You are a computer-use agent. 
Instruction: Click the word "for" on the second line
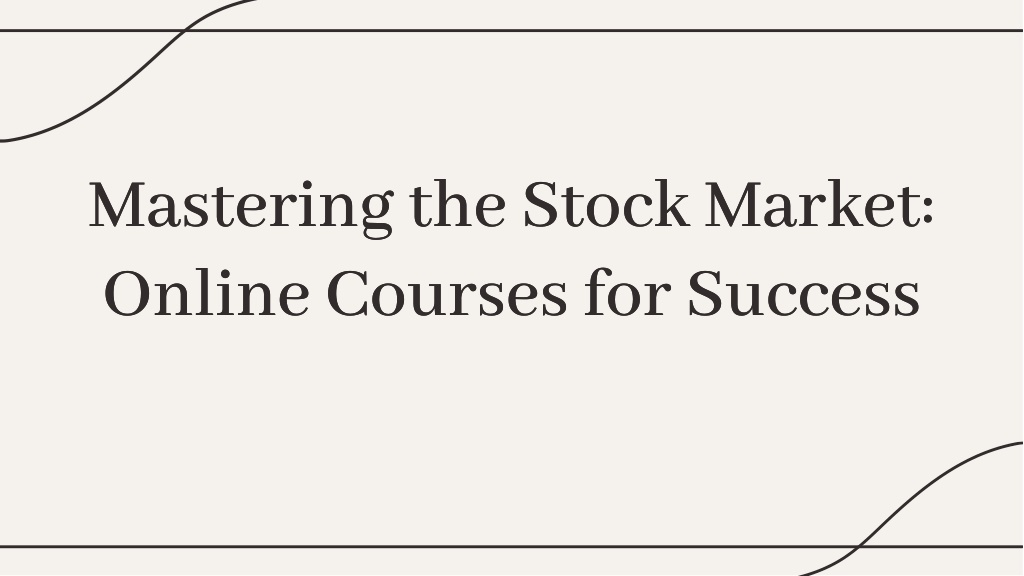(628, 293)
